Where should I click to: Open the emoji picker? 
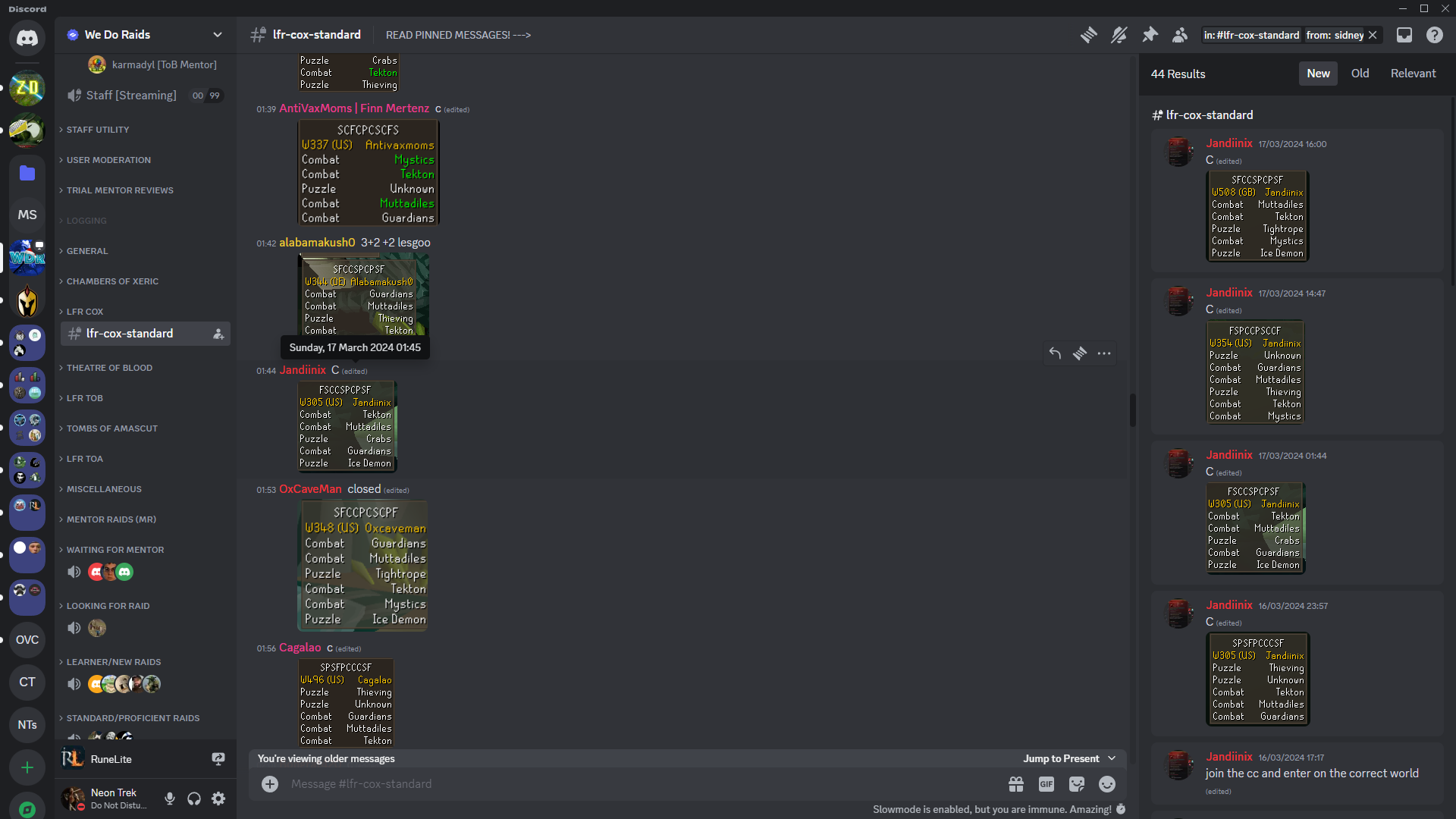[1107, 784]
